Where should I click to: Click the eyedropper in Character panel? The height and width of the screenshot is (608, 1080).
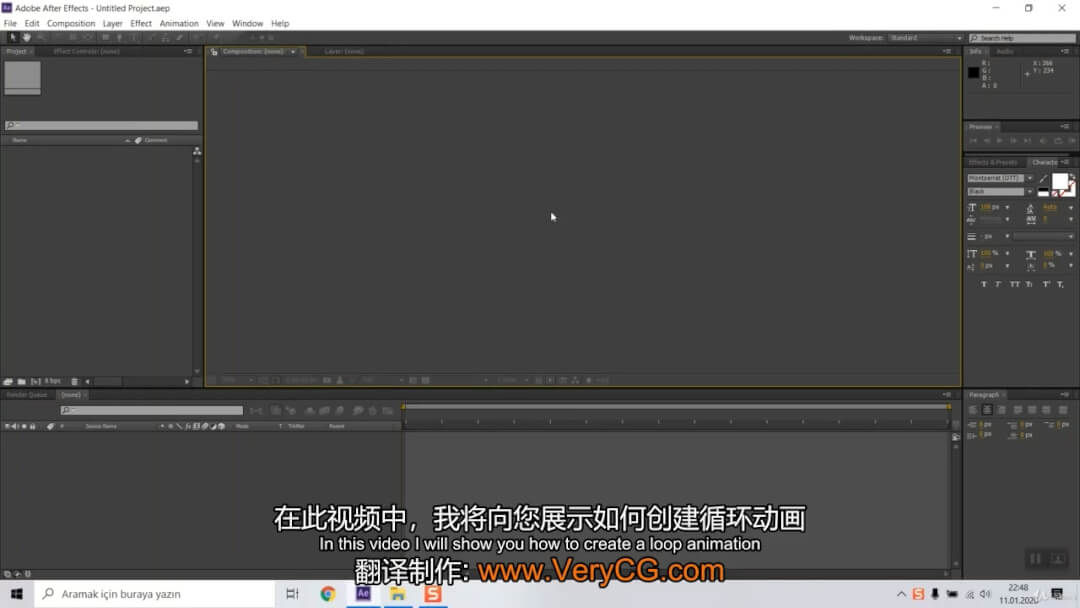tap(1043, 179)
